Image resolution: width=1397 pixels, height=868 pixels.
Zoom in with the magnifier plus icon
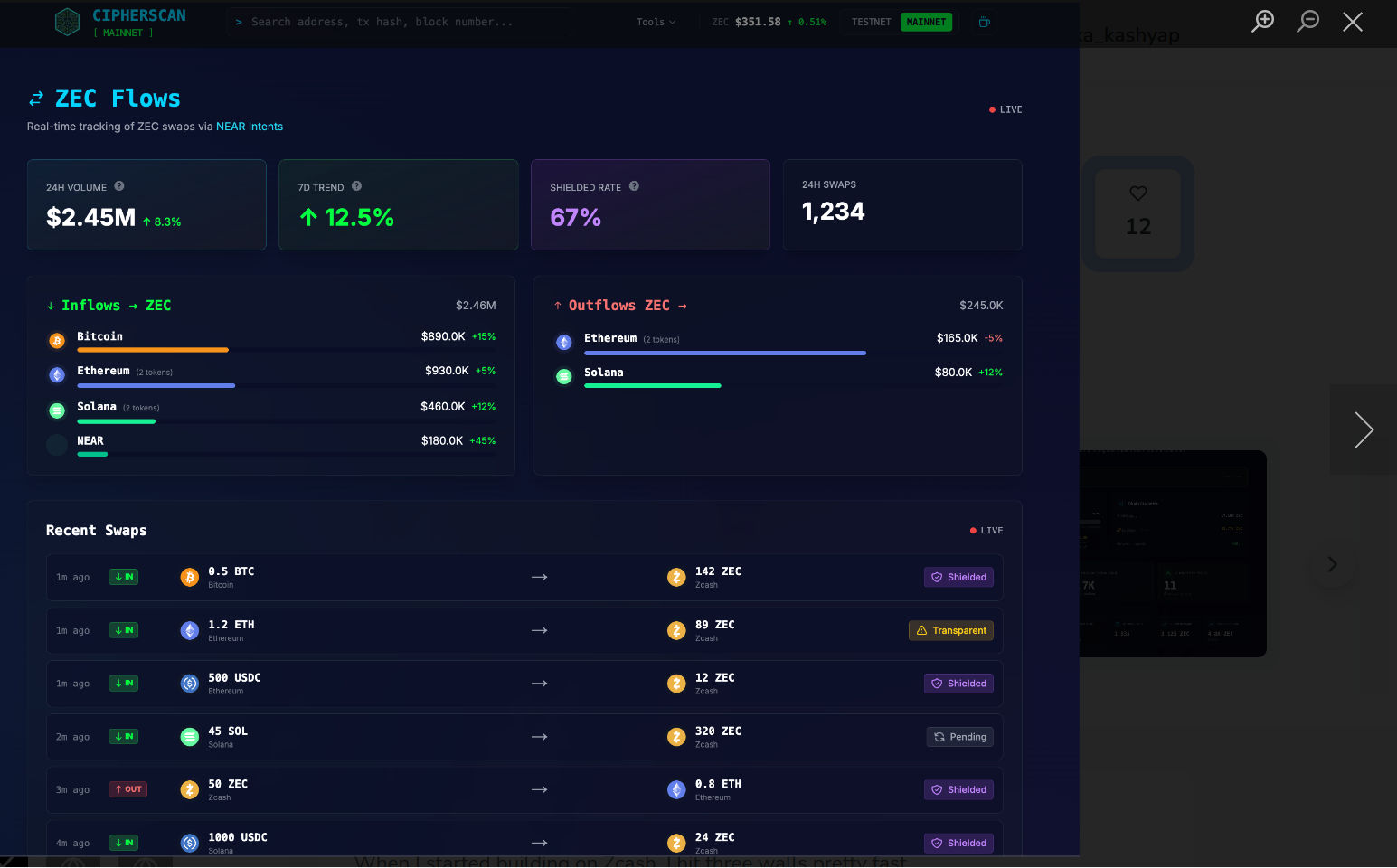click(x=1263, y=21)
